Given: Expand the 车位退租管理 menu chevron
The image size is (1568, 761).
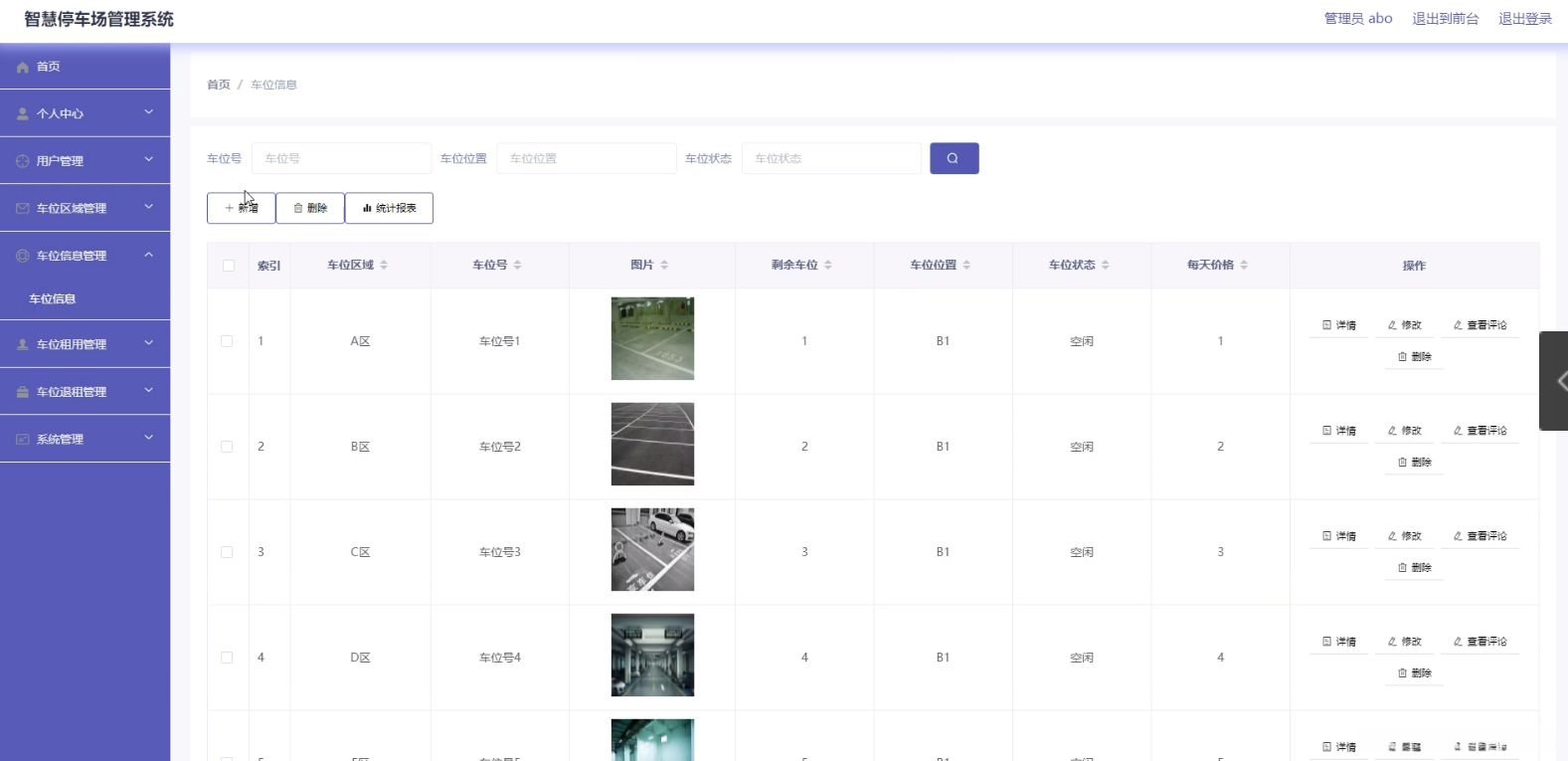Looking at the screenshot, I should pyautogui.click(x=149, y=391).
